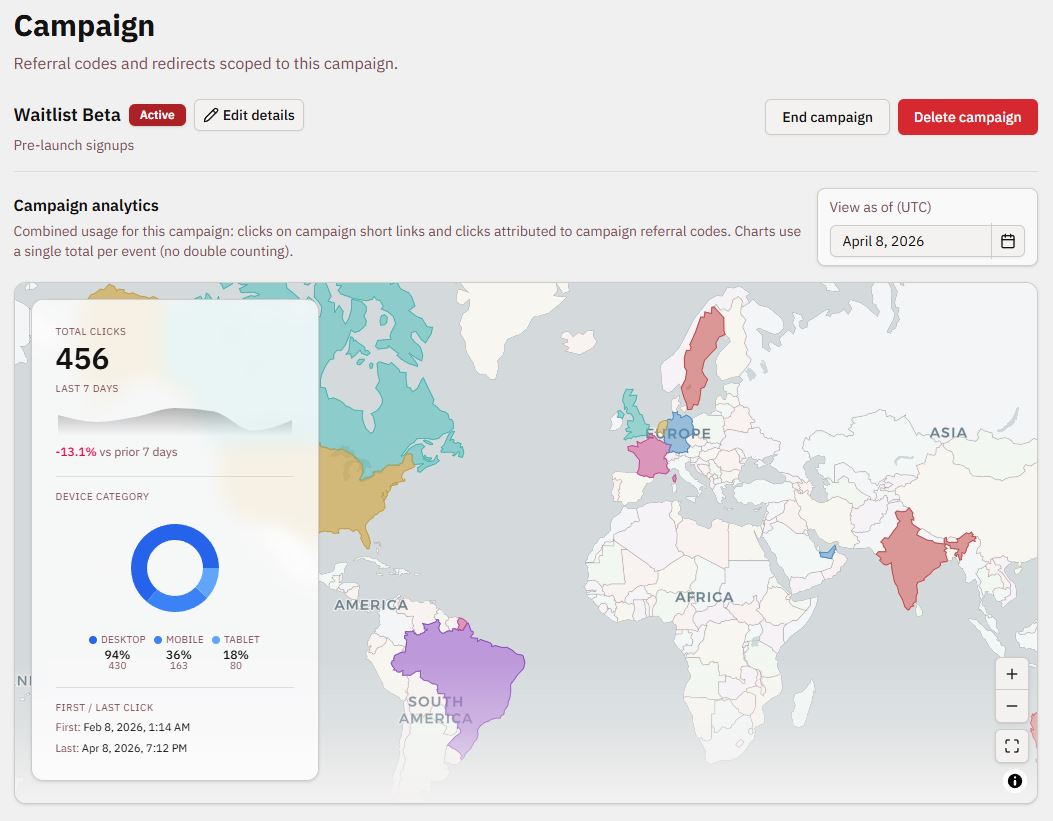Open the calendar date picker icon
1053x821 pixels.
1008,241
